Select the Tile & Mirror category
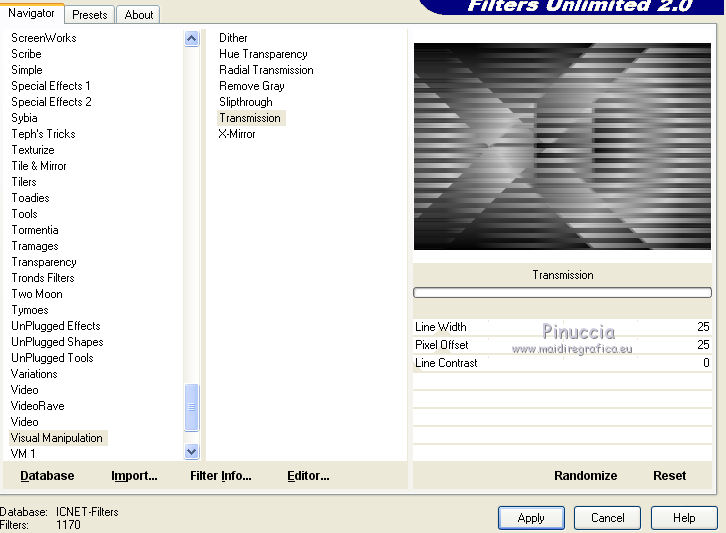Image resolution: width=726 pixels, height=533 pixels. [x=39, y=166]
